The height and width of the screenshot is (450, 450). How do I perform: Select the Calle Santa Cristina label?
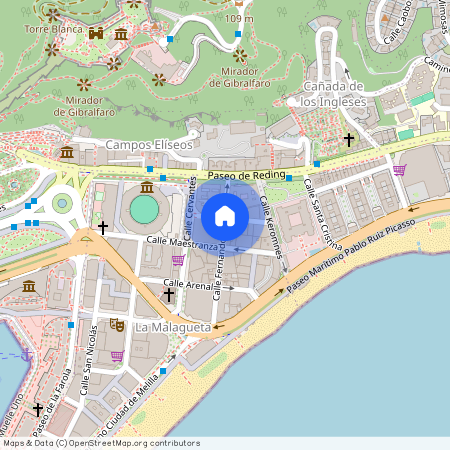[x=322, y=214]
